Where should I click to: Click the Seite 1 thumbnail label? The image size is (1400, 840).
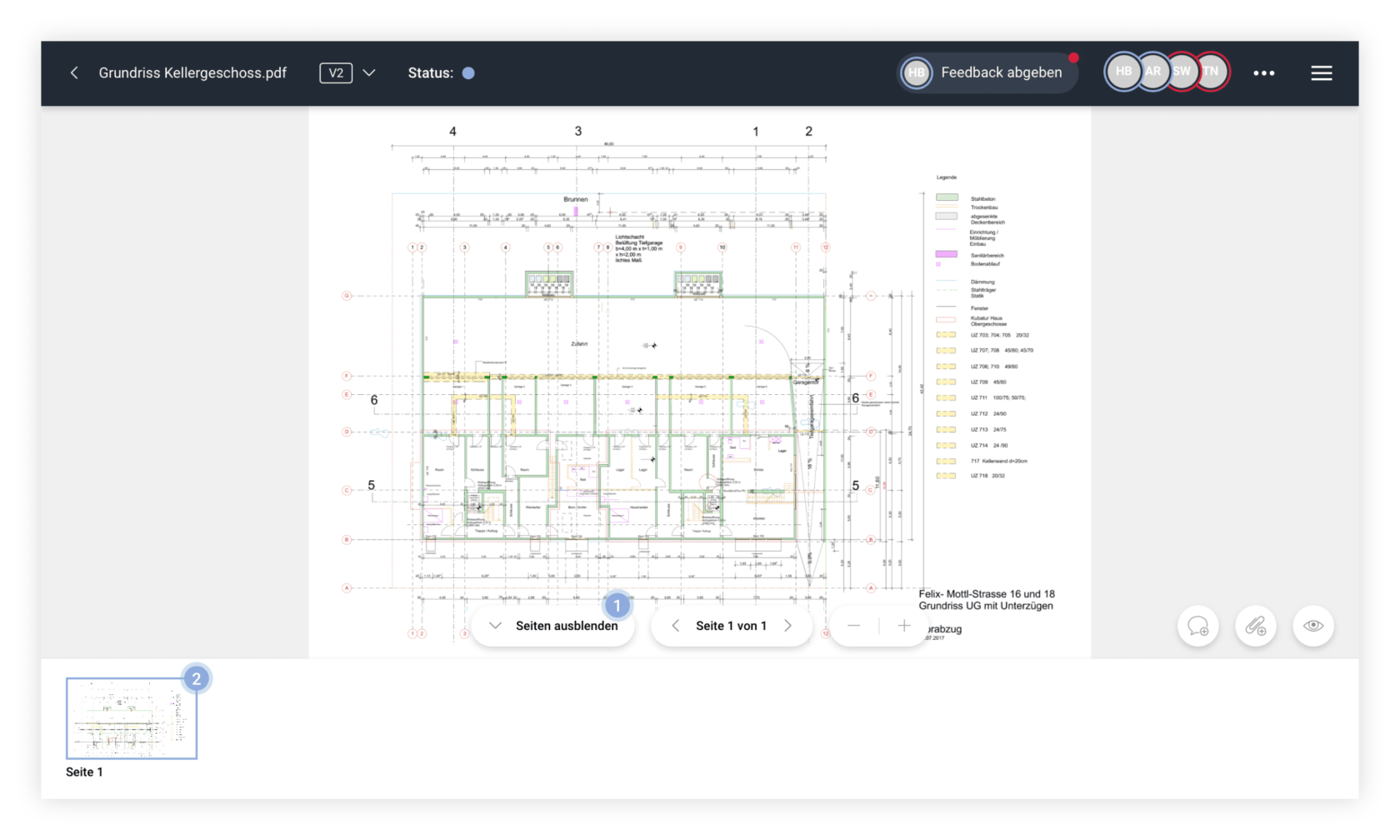pyautogui.click(x=84, y=772)
